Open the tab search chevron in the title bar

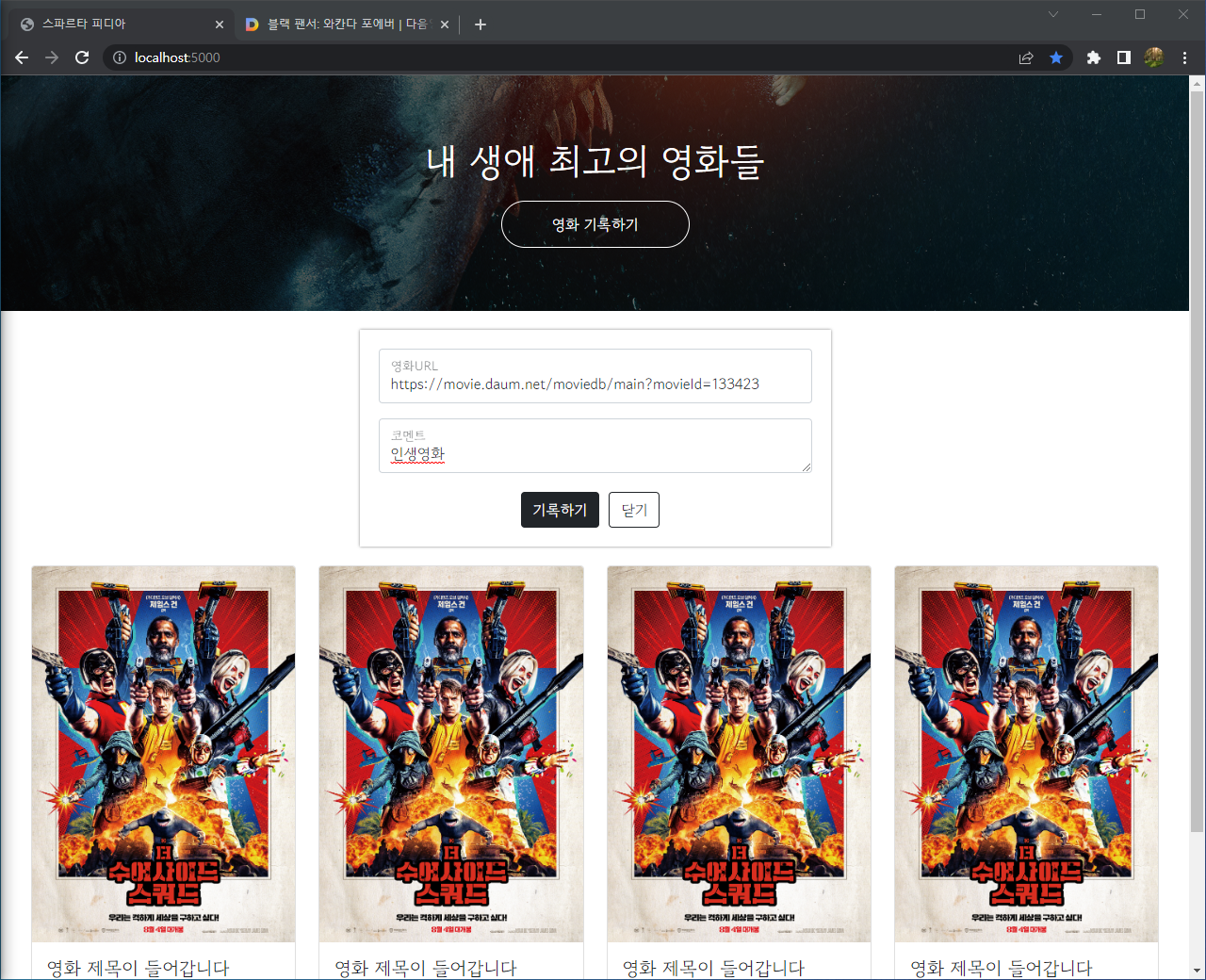[1053, 14]
